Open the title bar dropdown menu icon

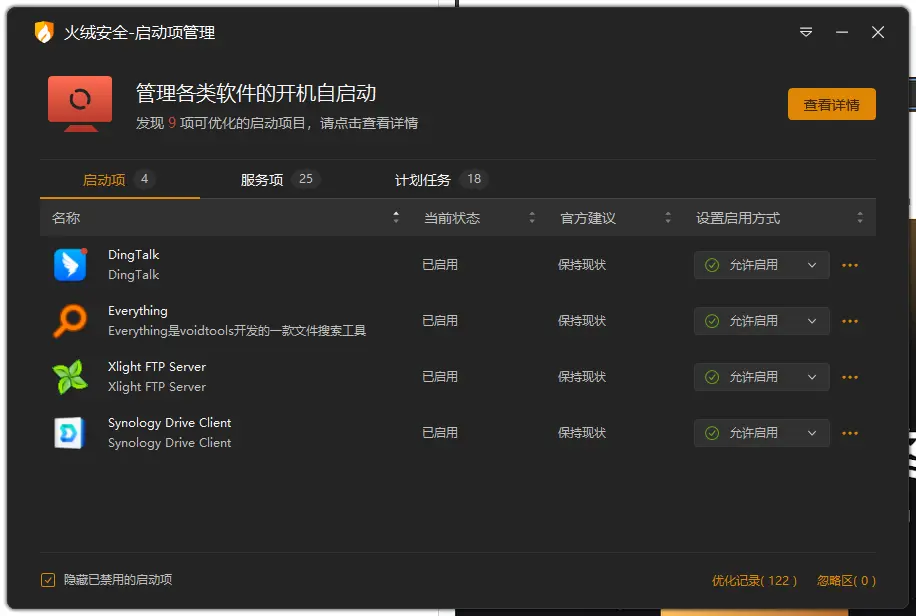806,32
